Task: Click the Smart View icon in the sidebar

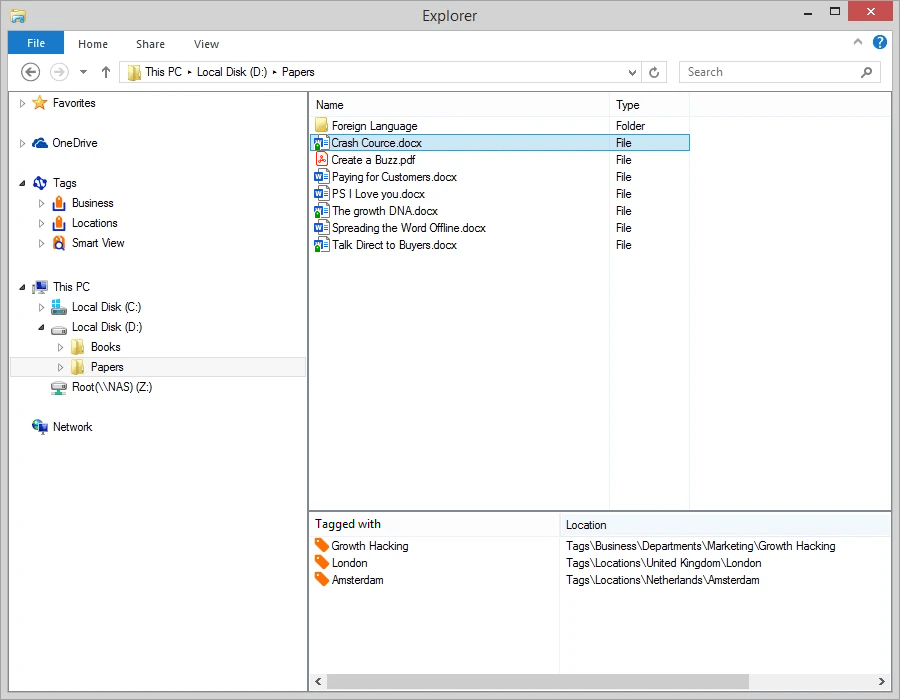Action: [57, 243]
